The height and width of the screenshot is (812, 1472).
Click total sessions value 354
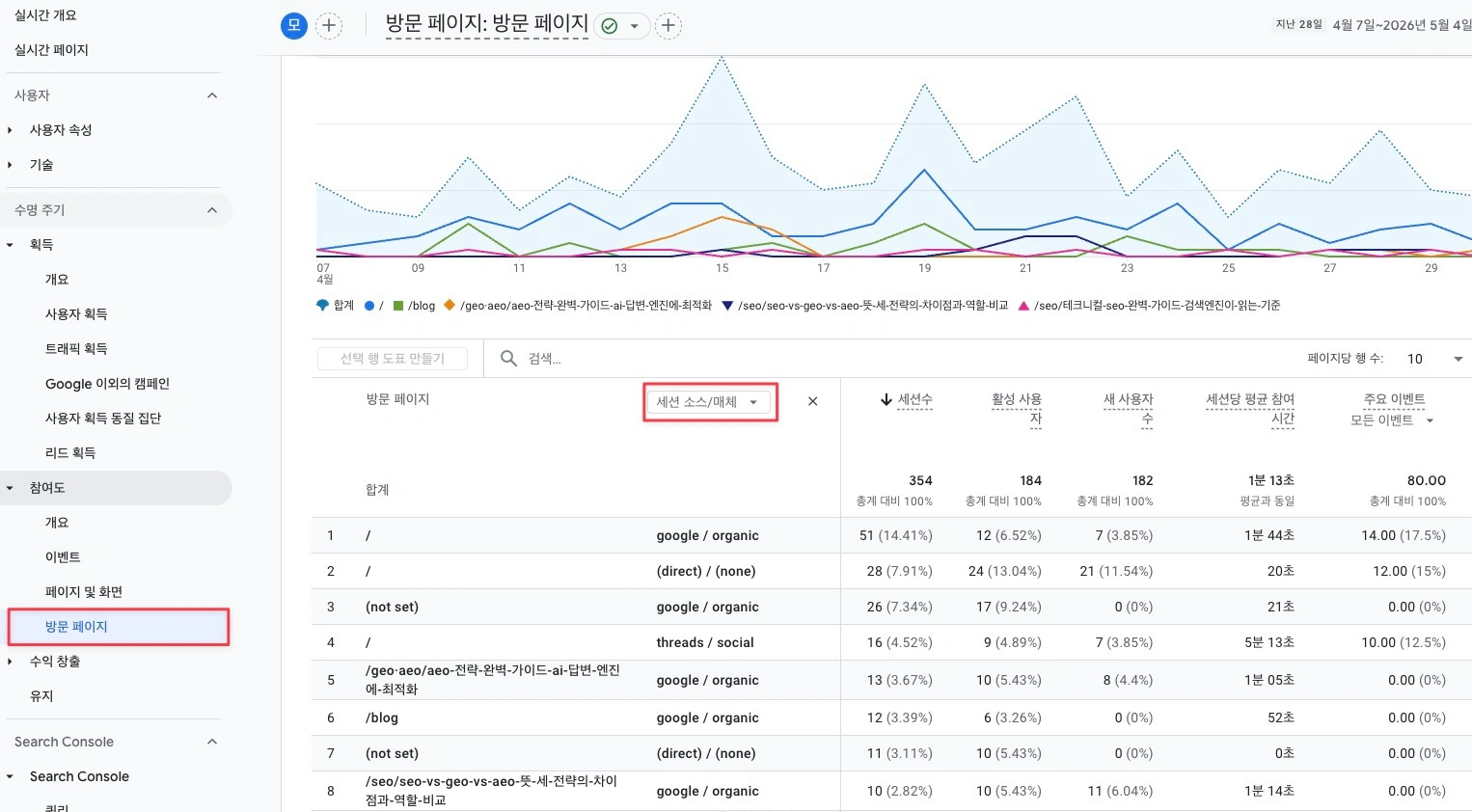point(920,480)
